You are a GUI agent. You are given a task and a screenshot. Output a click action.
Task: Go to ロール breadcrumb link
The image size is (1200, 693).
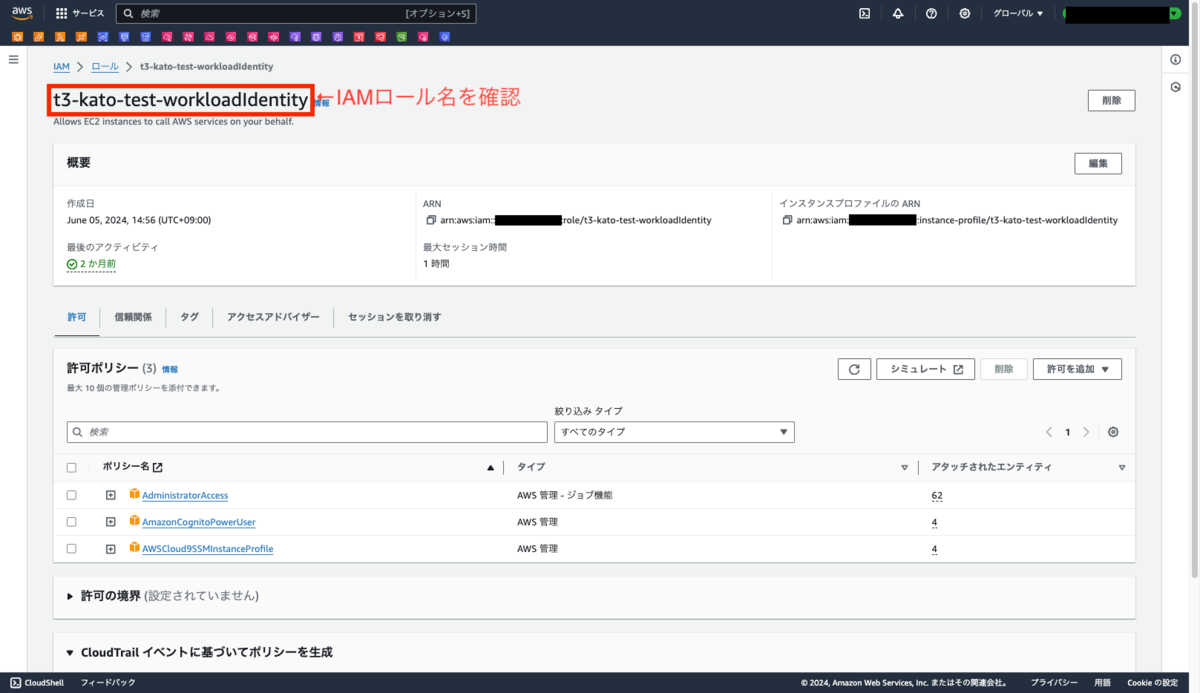pyautogui.click(x=105, y=66)
